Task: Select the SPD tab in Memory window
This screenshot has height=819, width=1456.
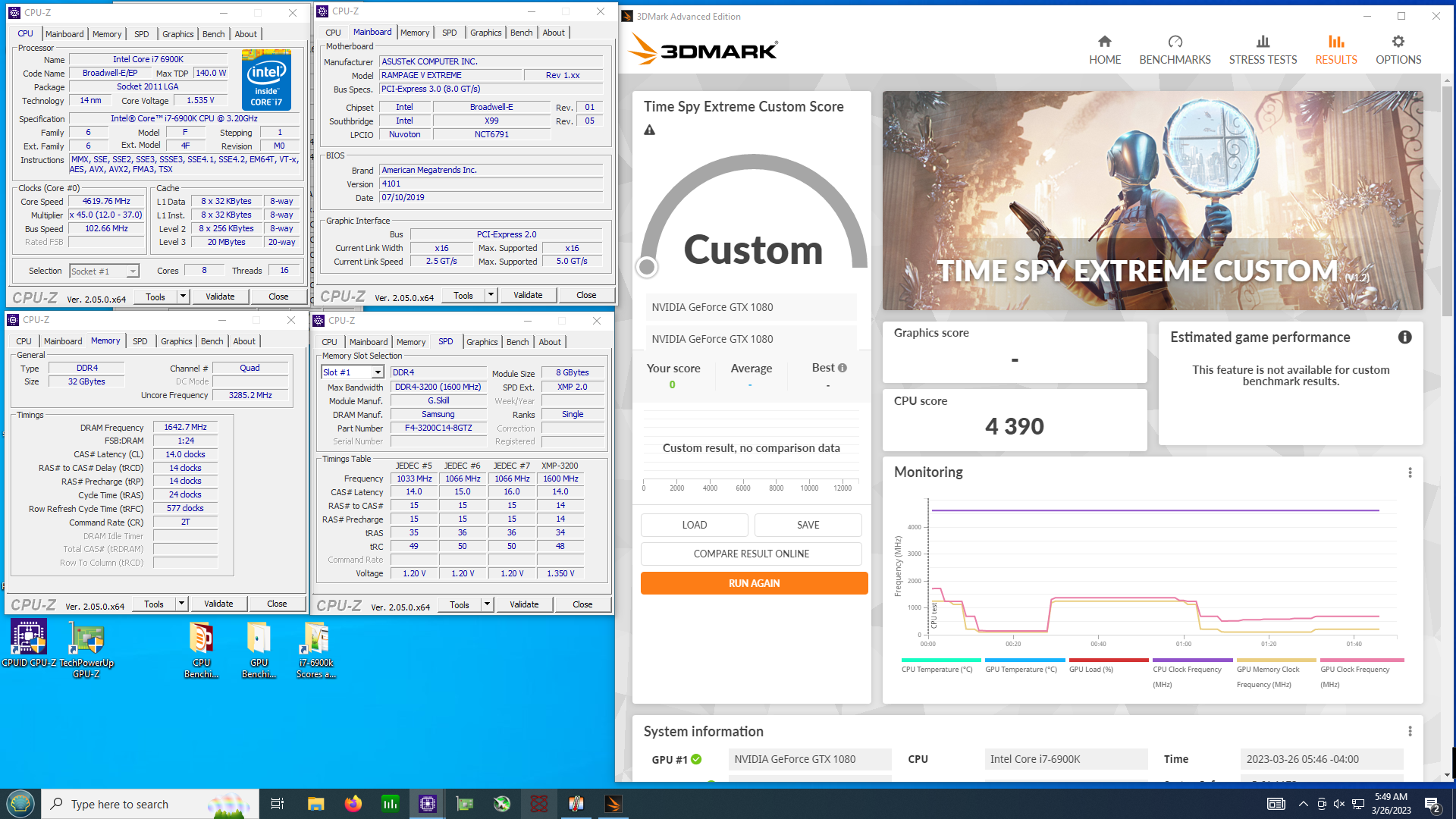Action: pyautogui.click(x=140, y=341)
